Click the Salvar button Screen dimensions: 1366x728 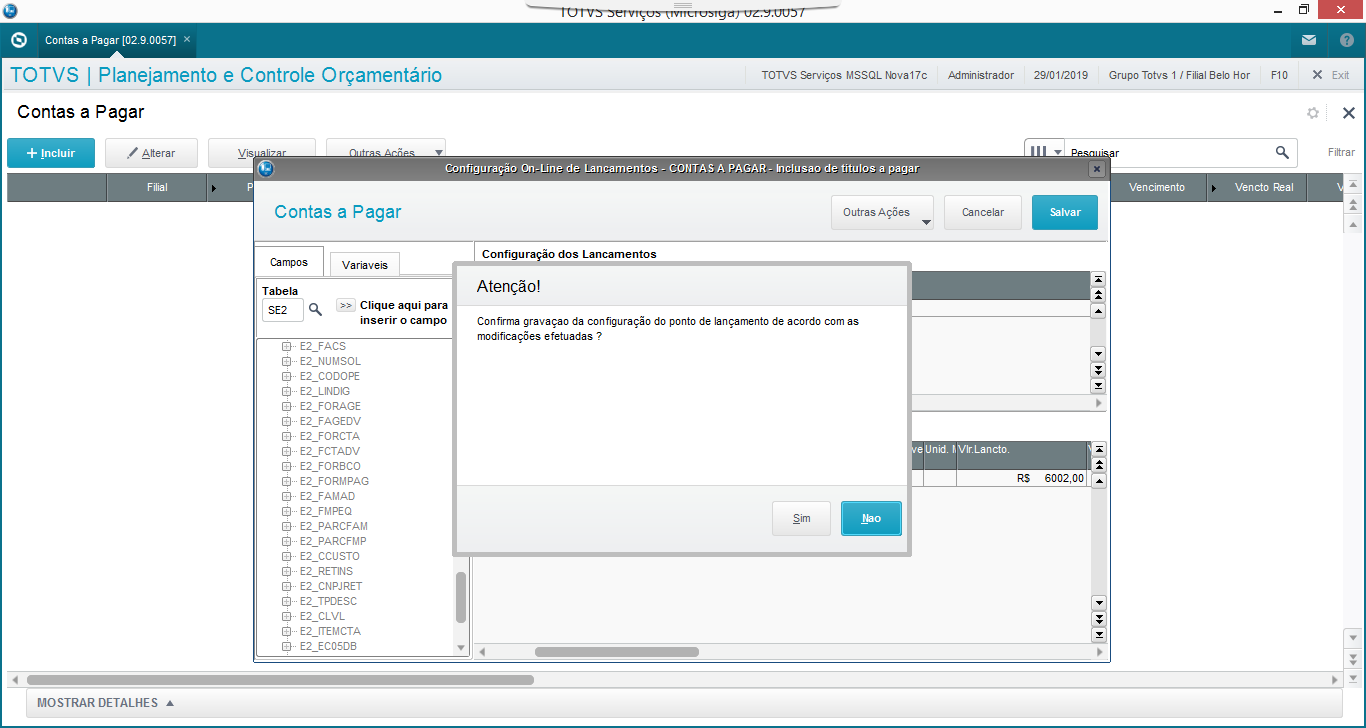tap(1065, 212)
